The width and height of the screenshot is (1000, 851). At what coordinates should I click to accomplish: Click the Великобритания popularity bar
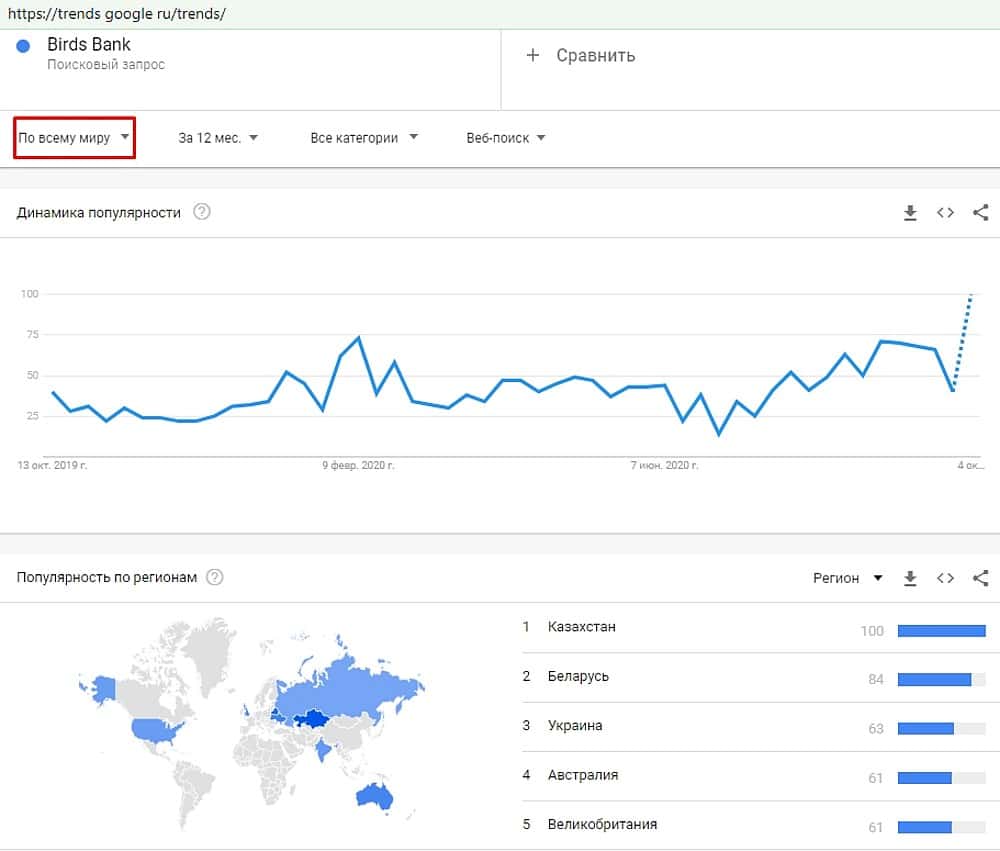pos(941,827)
